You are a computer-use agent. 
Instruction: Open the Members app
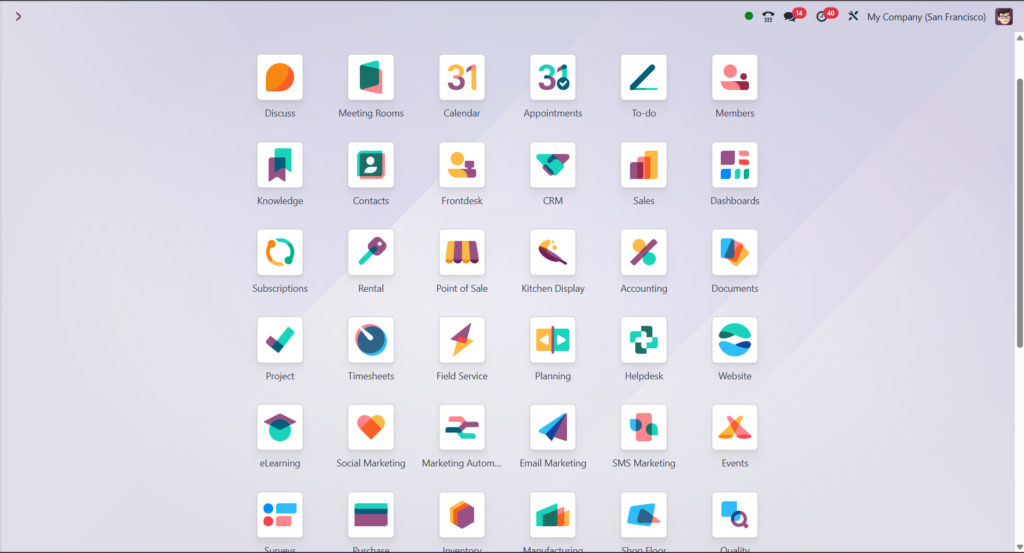pyautogui.click(x=735, y=78)
